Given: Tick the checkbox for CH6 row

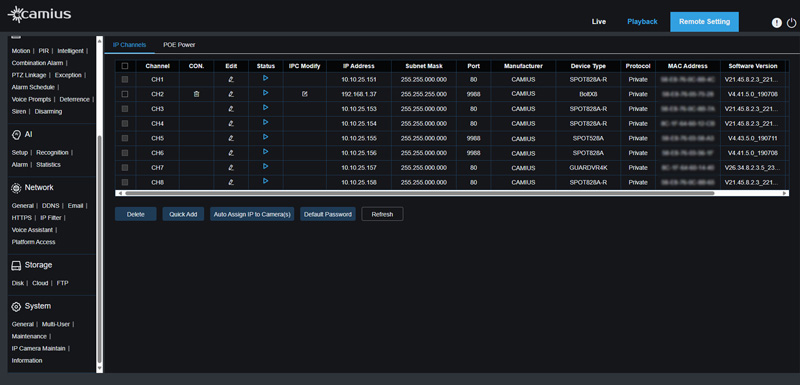Looking at the screenshot, I should pyautogui.click(x=125, y=153).
